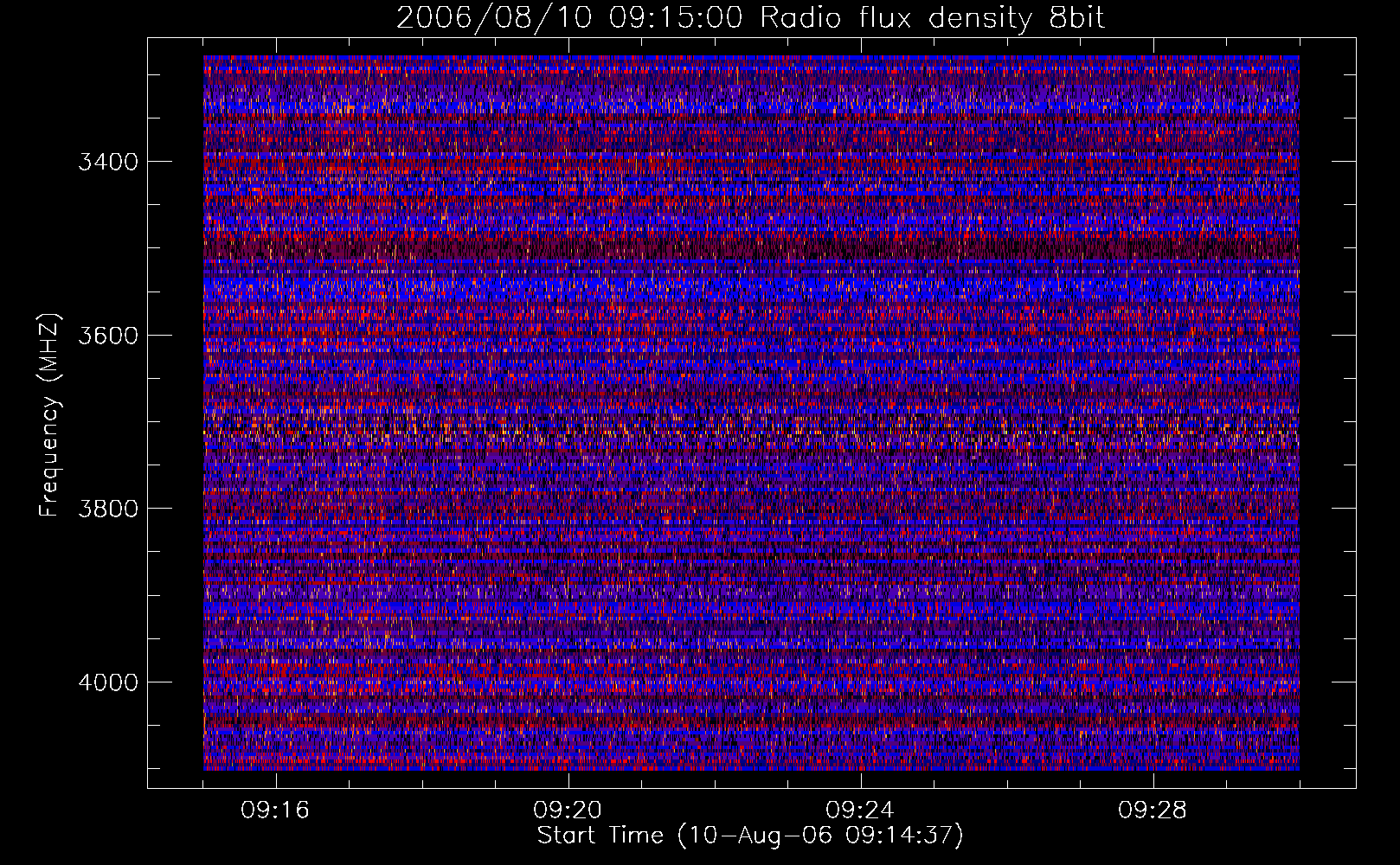Click the 'Frequency (MHZ)' axis label
Viewport: 1400px width, 865px height.
(50, 415)
